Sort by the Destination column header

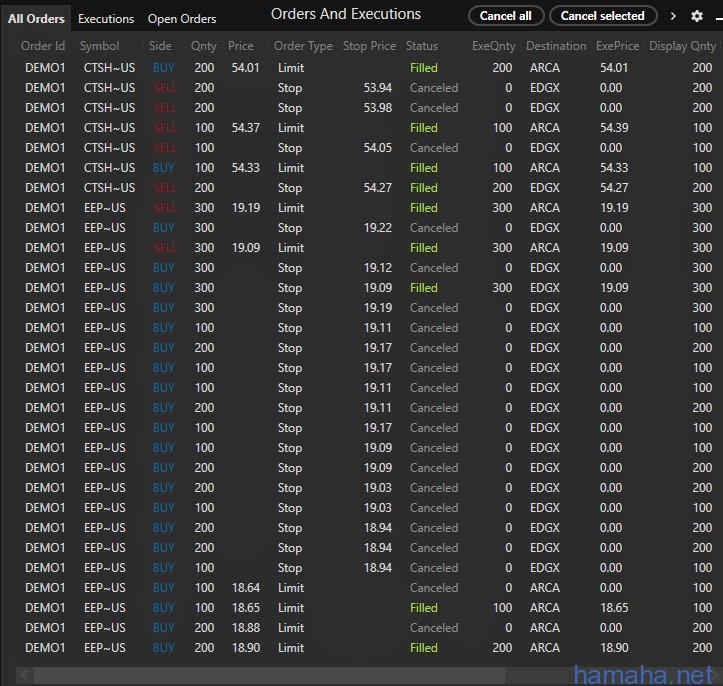tap(556, 46)
